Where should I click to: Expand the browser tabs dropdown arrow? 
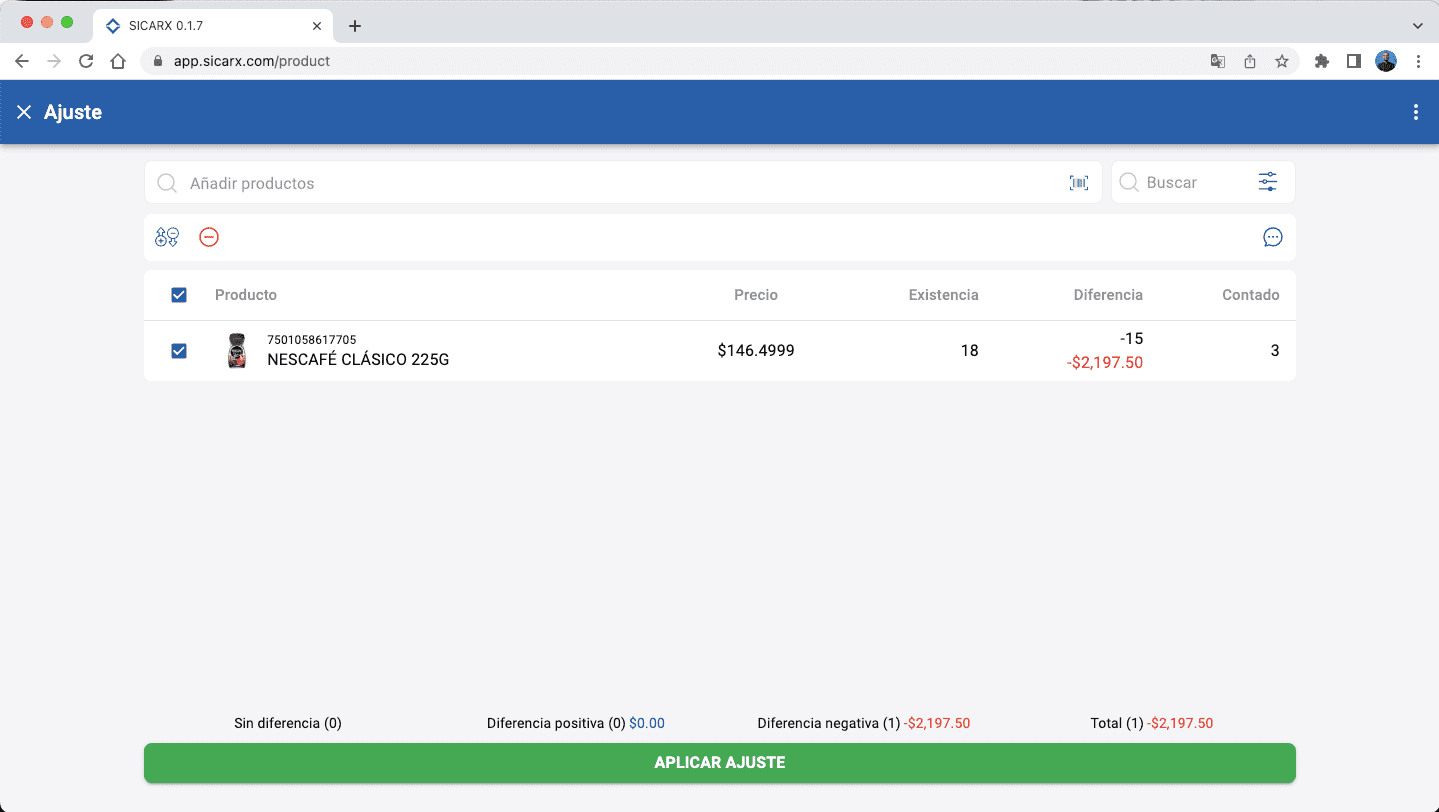click(1418, 25)
